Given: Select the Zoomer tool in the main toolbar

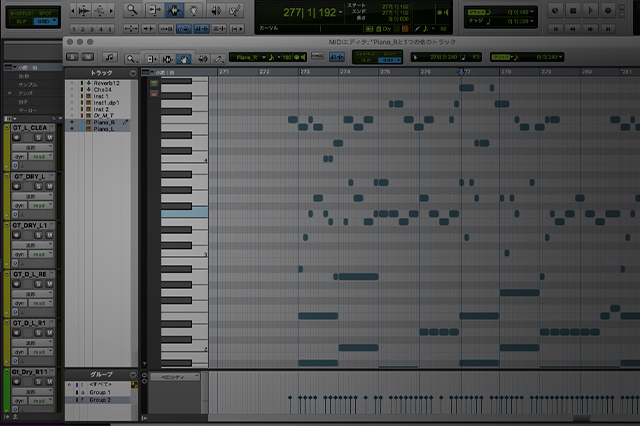Looking at the screenshot, I should (132, 11).
